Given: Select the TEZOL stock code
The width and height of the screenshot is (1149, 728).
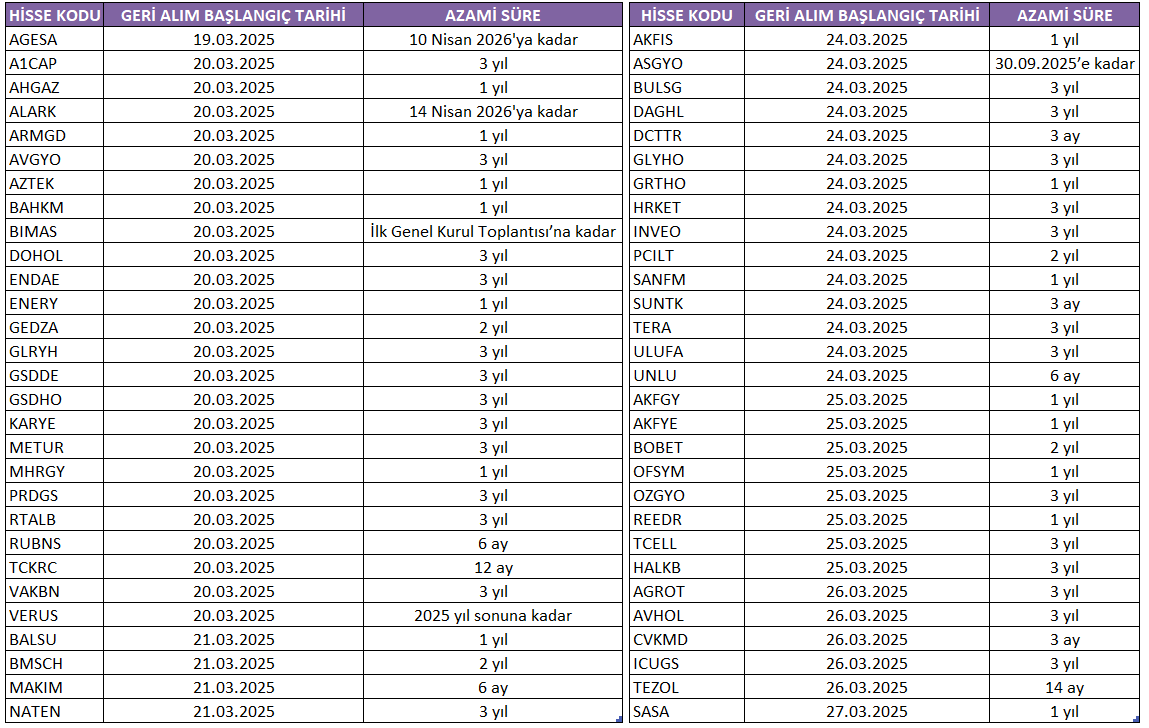Looking at the screenshot, I should (x=687, y=688).
